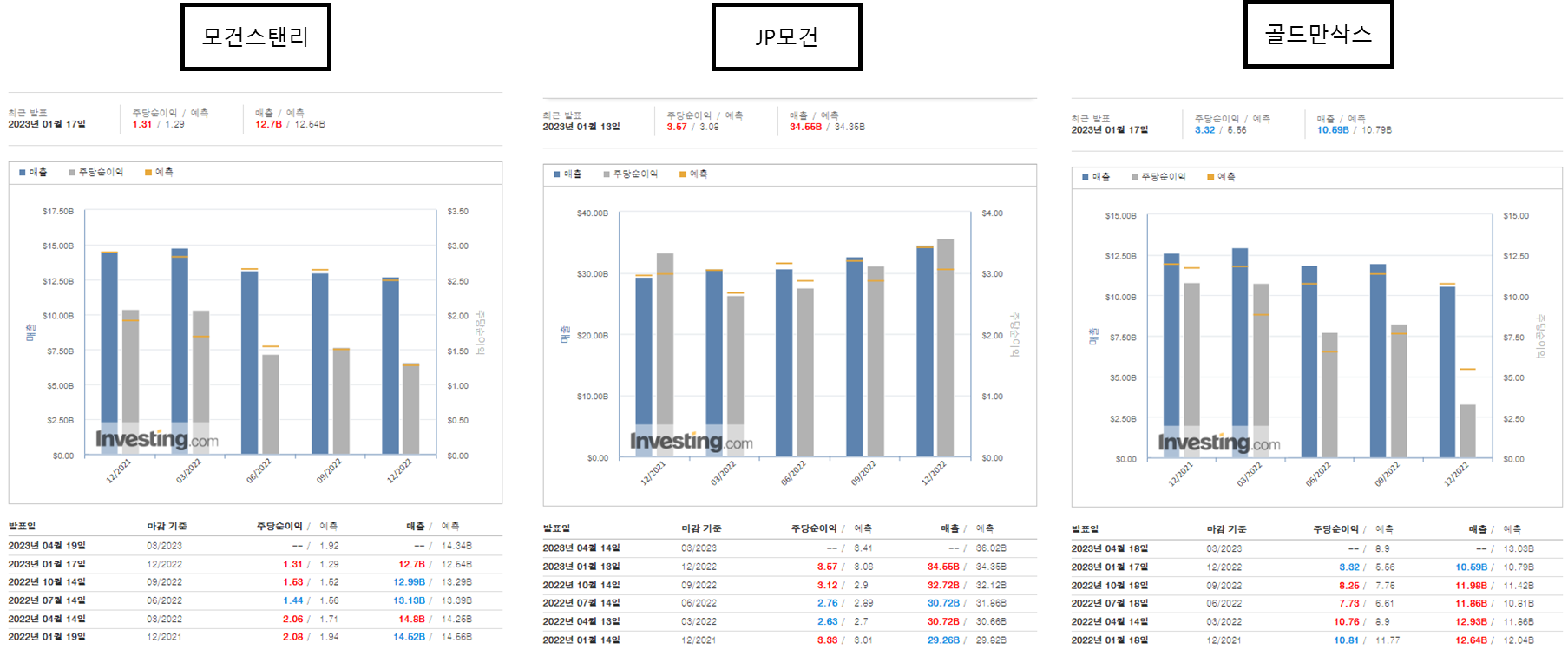Viewport: 1568px width, 656px height.
Task: Click summary revenue 12.7B above 모건스탠리 chart
Action: 268,124
